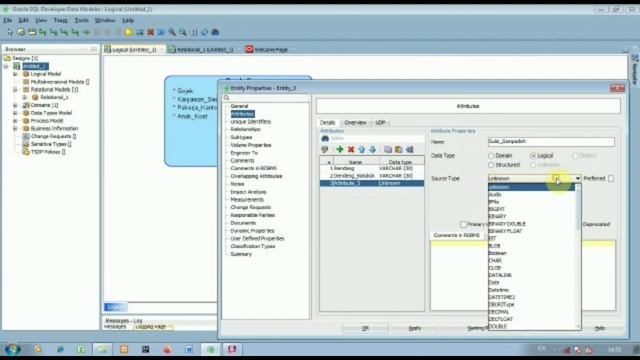Tick the Preferred checkbox

611,178
